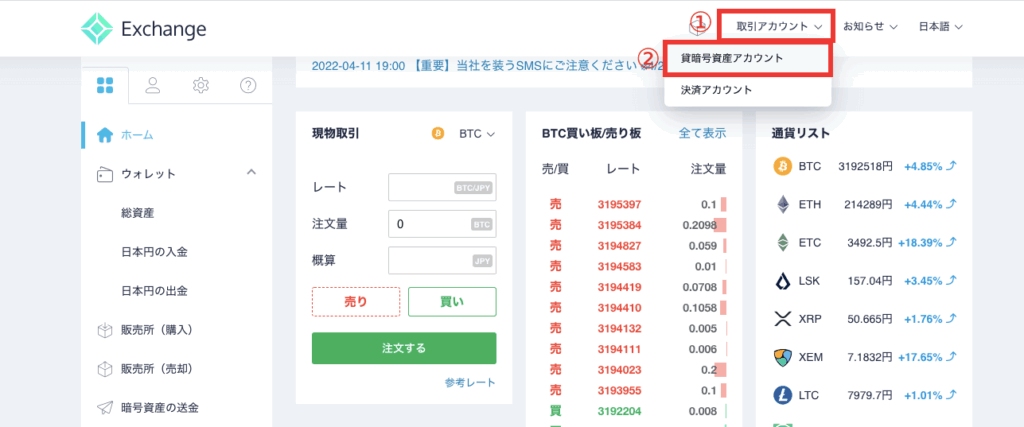Open 日本円の入金 in the sidebar
This screenshot has height=427, width=1024.
pyautogui.click(x=154, y=252)
